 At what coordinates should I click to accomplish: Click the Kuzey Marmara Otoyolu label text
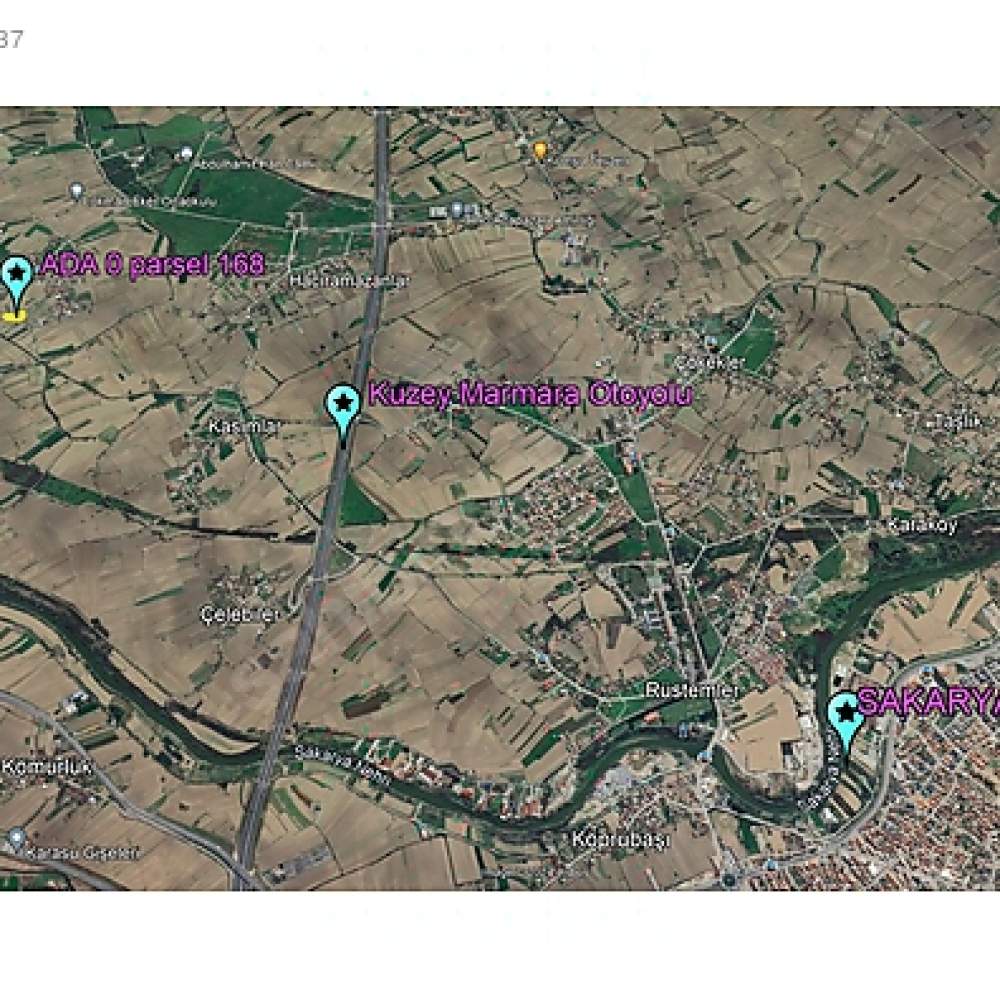coord(531,395)
